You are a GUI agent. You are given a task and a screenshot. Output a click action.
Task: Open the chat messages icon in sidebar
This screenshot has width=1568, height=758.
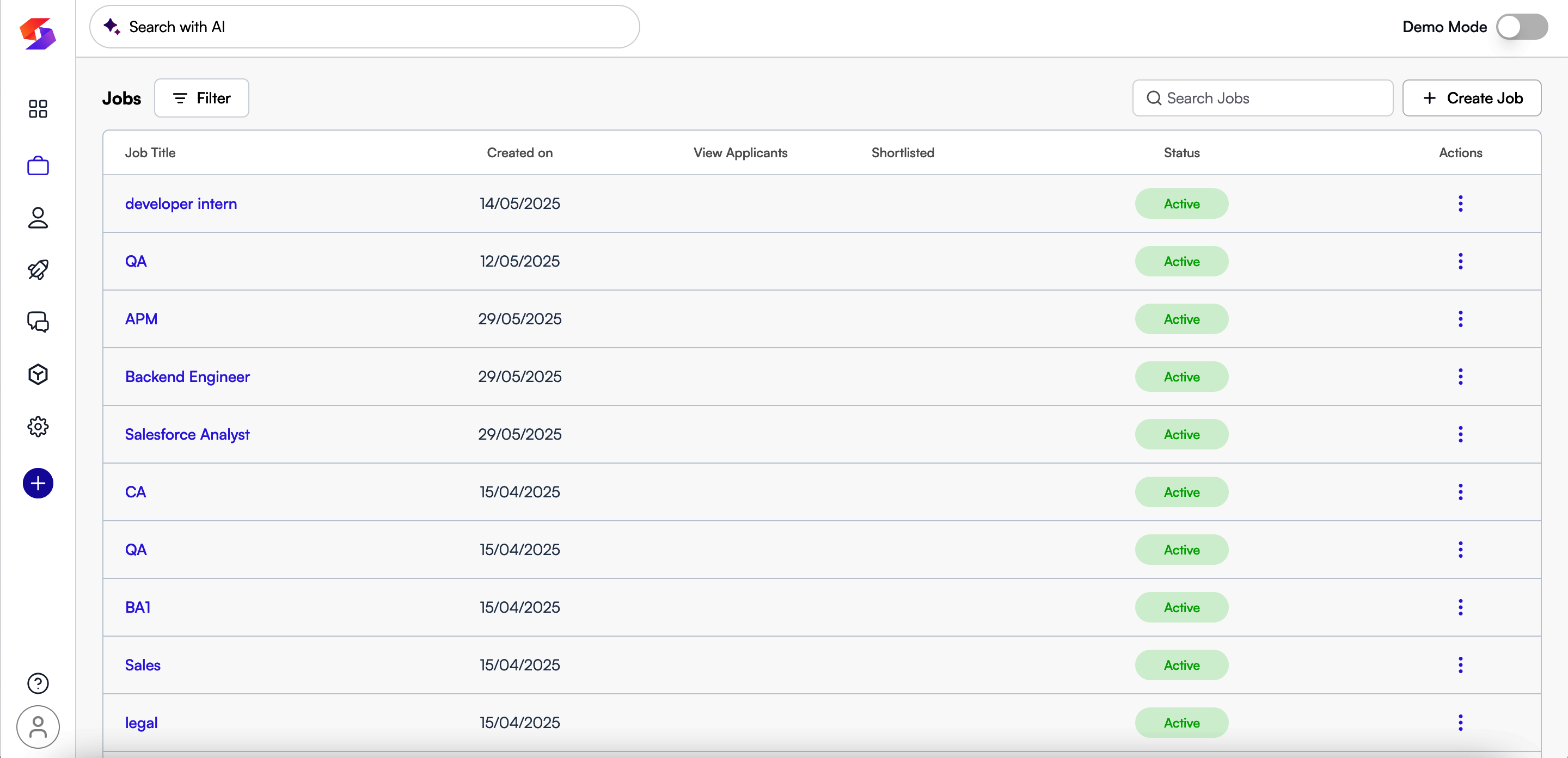click(38, 322)
